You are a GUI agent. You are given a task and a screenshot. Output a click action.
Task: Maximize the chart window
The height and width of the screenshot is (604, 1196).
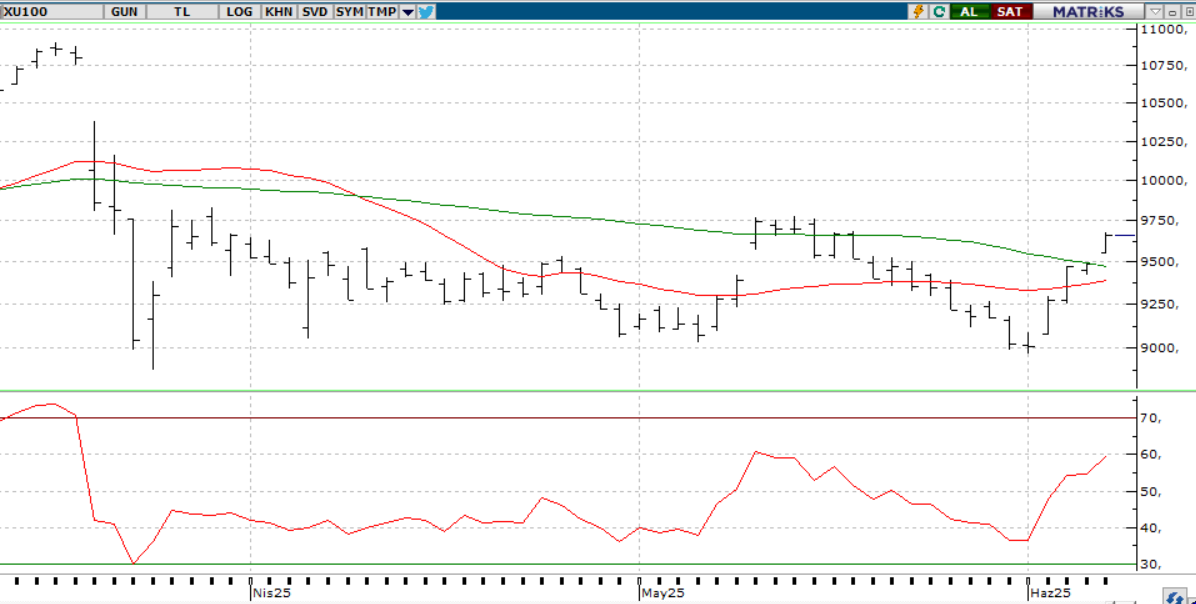1188,11
